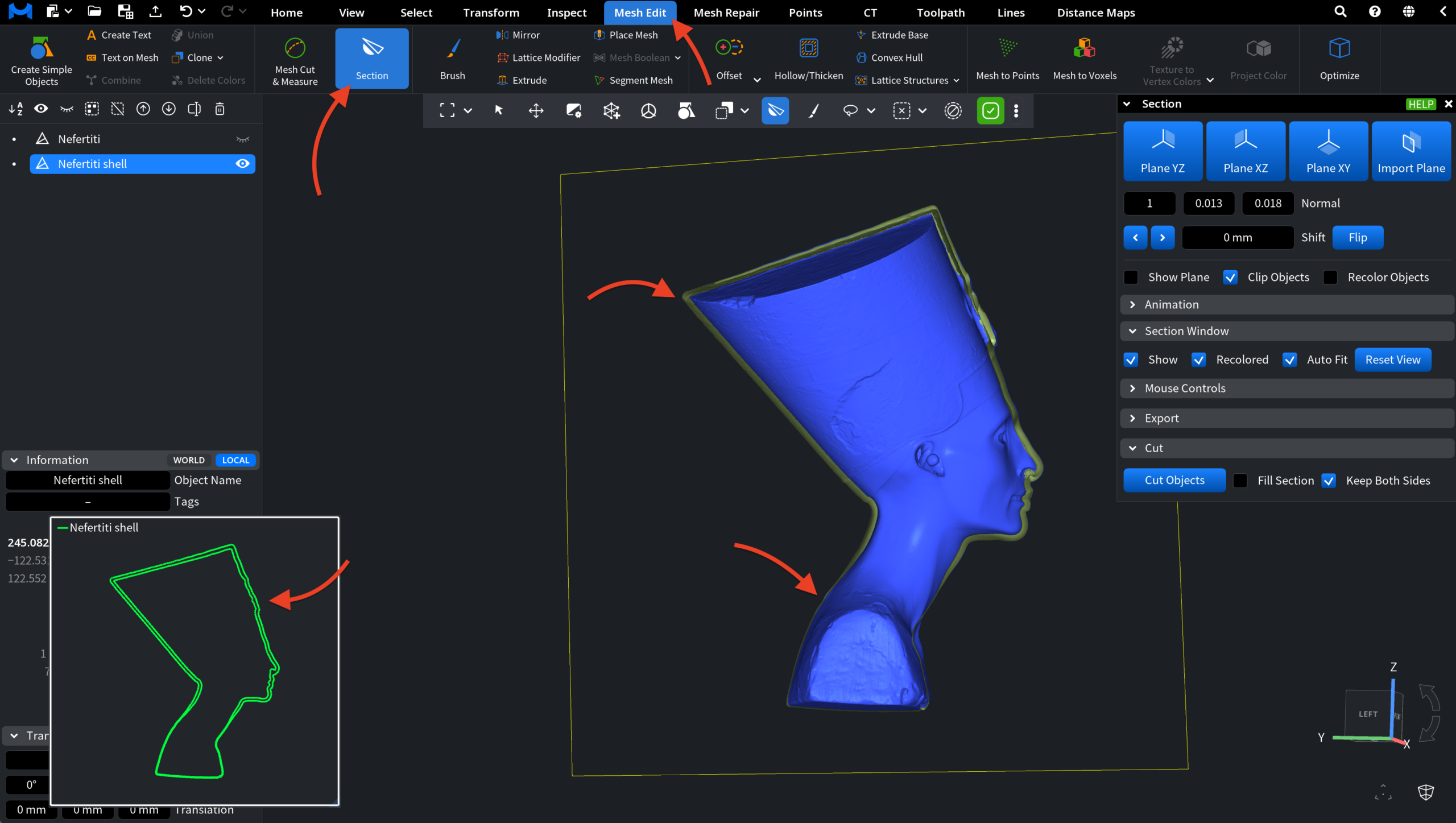Image resolution: width=1456 pixels, height=823 pixels.
Task: Click the delete trash icon in object list toolbar
Action: click(220, 109)
